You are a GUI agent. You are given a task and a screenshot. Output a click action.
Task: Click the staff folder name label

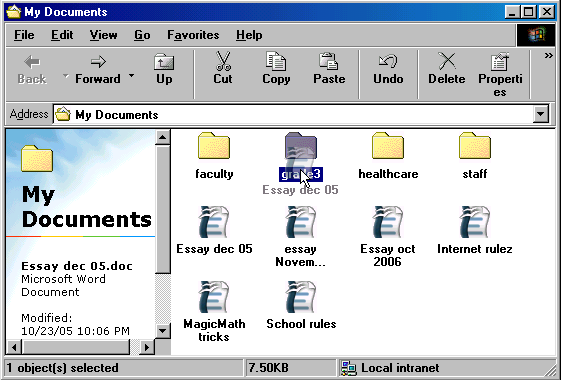475,174
